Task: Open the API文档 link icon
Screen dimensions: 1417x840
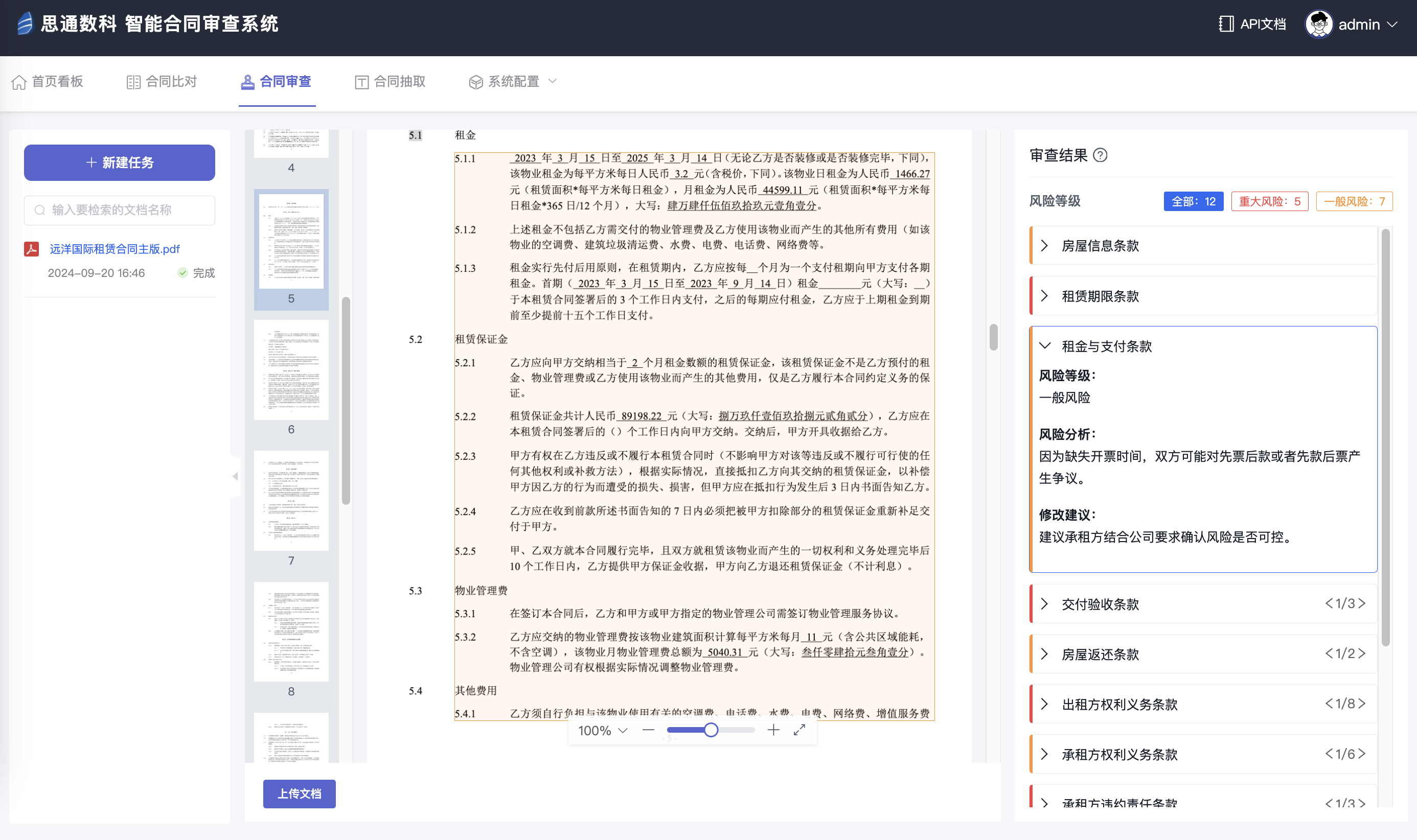Action: [1226, 25]
